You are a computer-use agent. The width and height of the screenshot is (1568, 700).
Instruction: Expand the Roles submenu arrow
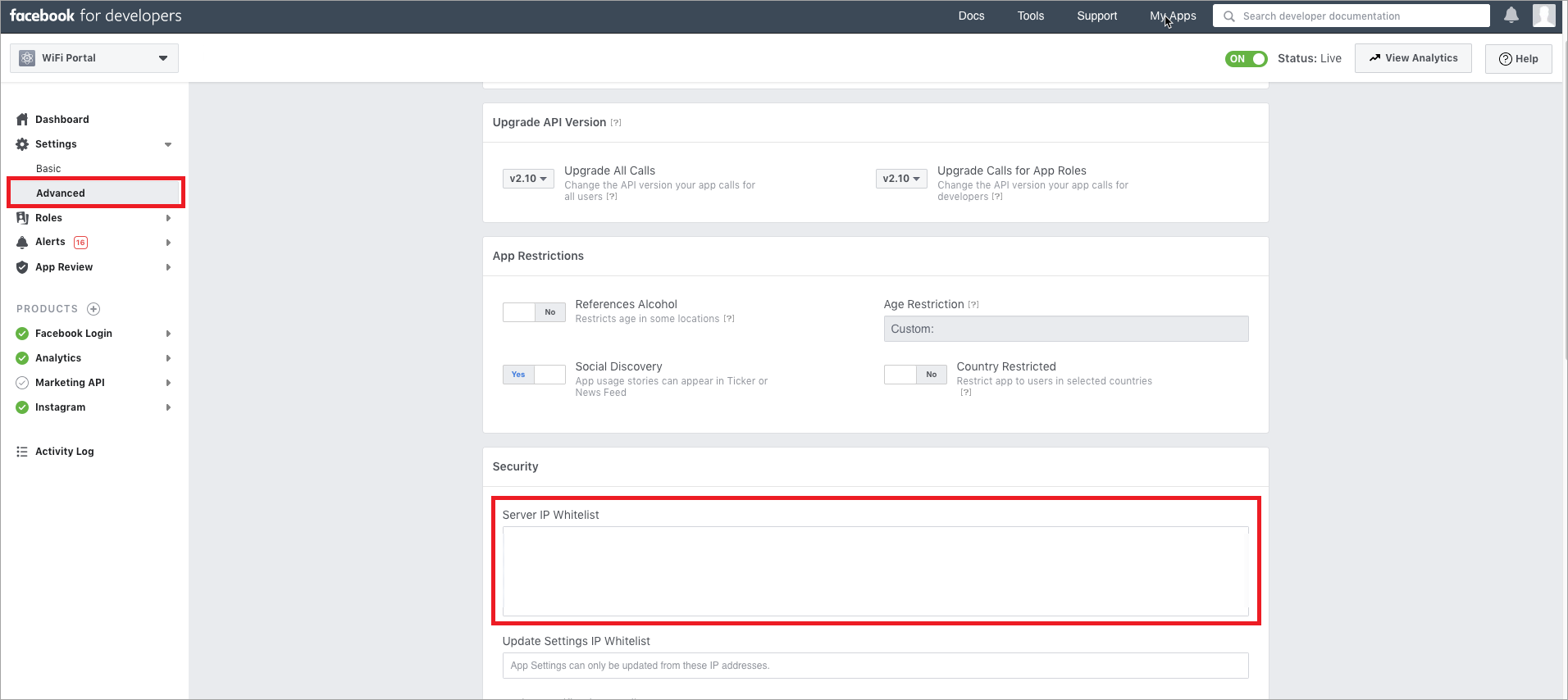pos(168,218)
